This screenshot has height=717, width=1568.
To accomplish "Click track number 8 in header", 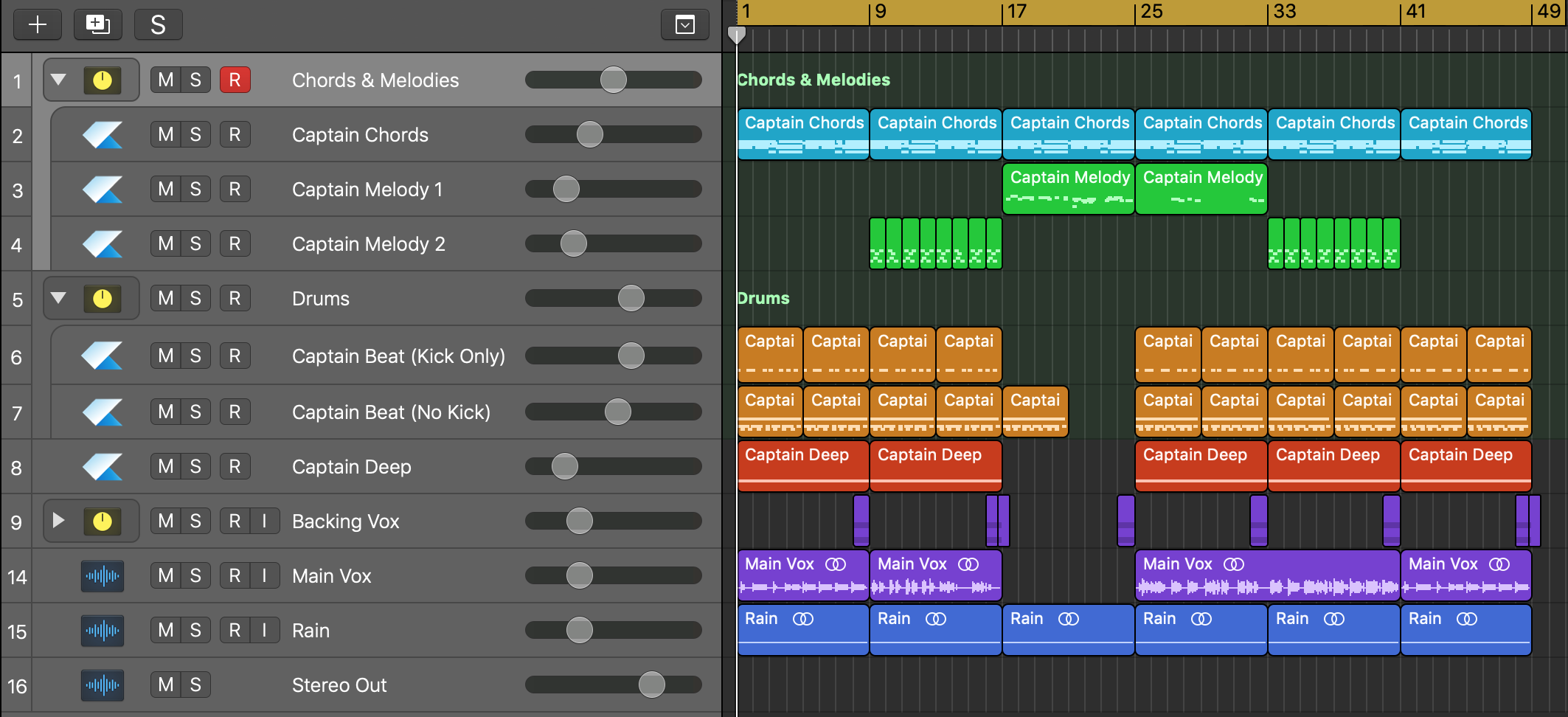I will coord(16,468).
